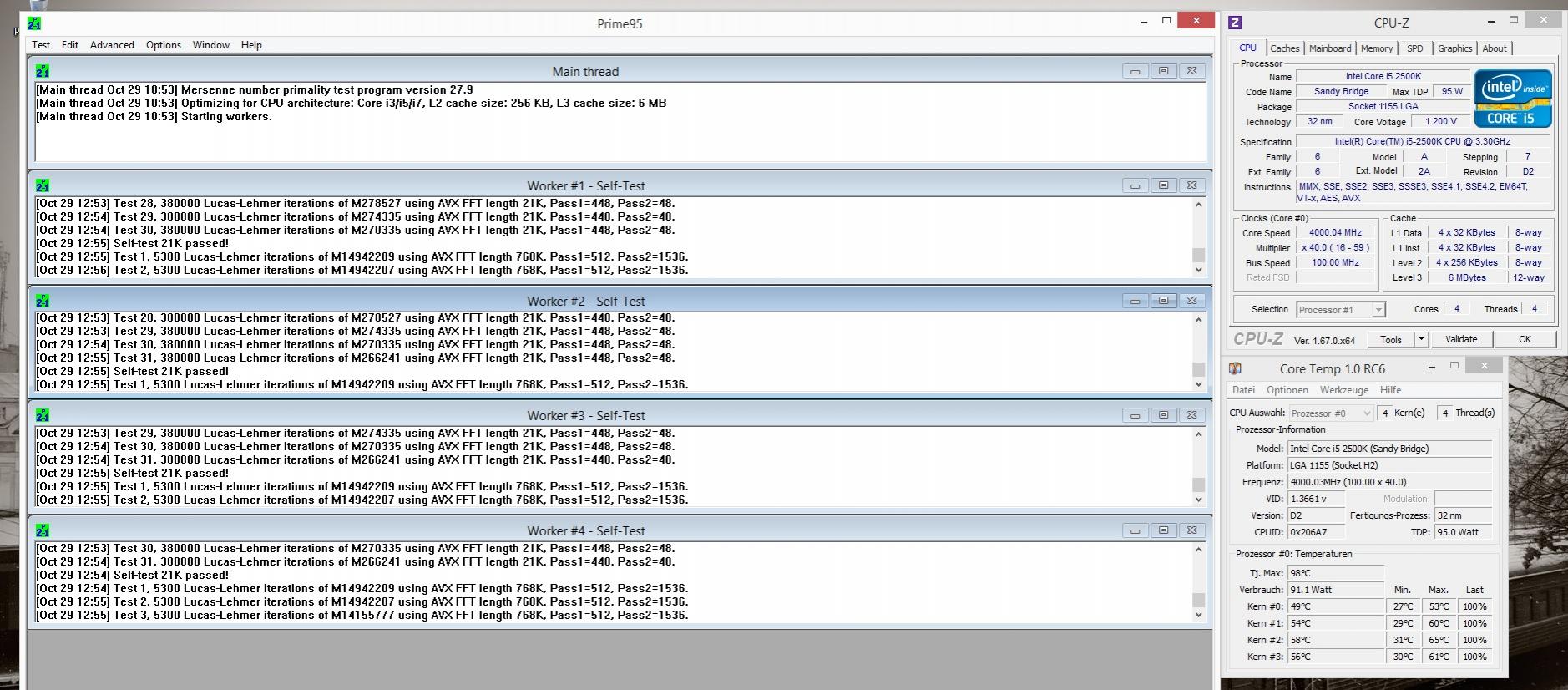Image resolution: width=1568 pixels, height=690 pixels.
Task: Open the Test menu in Prime95
Action: tap(41, 45)
